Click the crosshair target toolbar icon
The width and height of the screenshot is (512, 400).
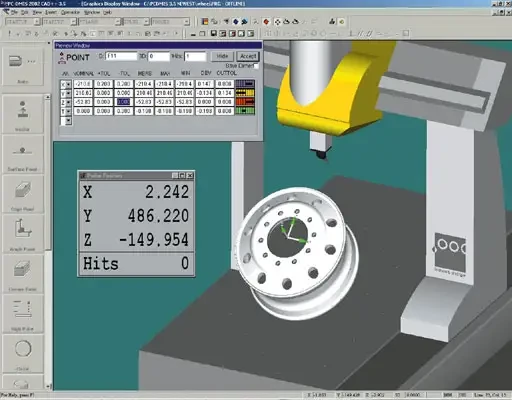coord(277,22)
